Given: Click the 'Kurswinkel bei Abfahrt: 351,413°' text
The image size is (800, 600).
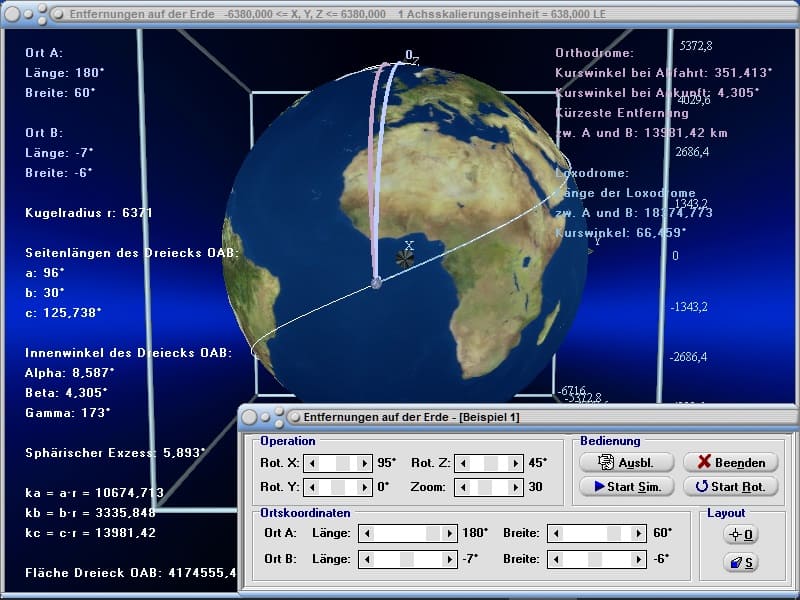Looking at the screenshot, I should (x=664, y=73).
